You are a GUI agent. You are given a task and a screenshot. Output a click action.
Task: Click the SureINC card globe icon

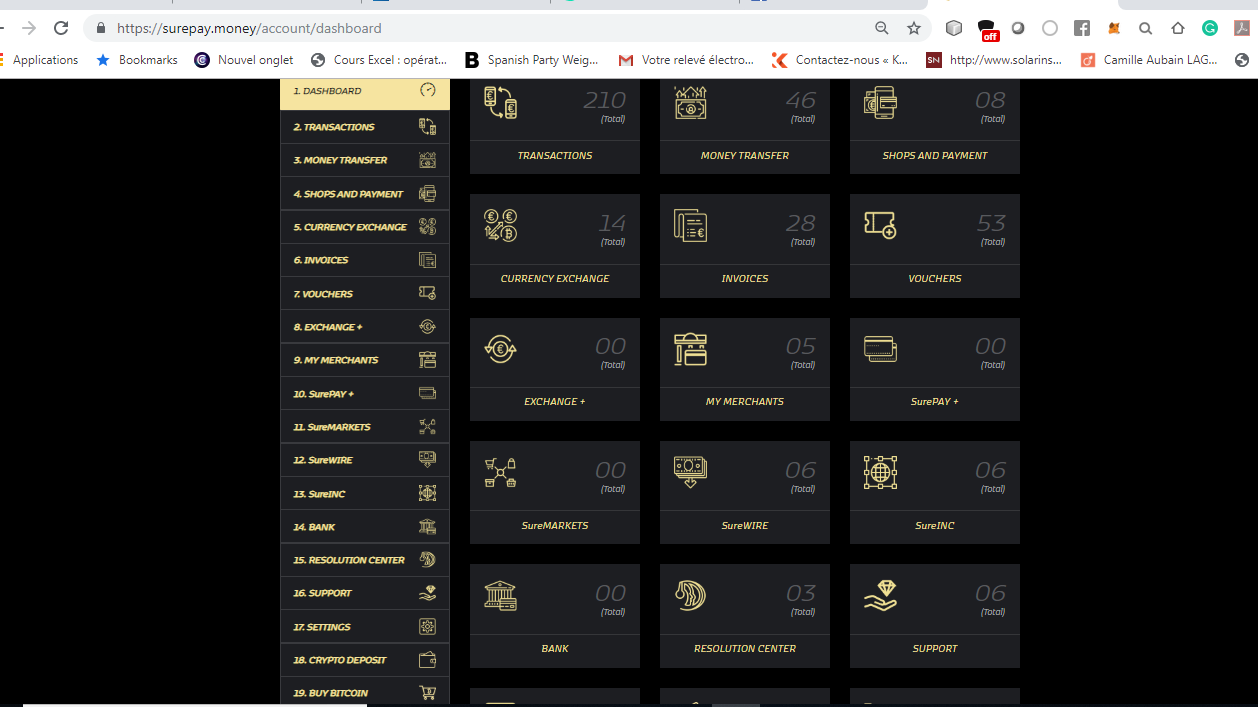[x=880, y=472]
